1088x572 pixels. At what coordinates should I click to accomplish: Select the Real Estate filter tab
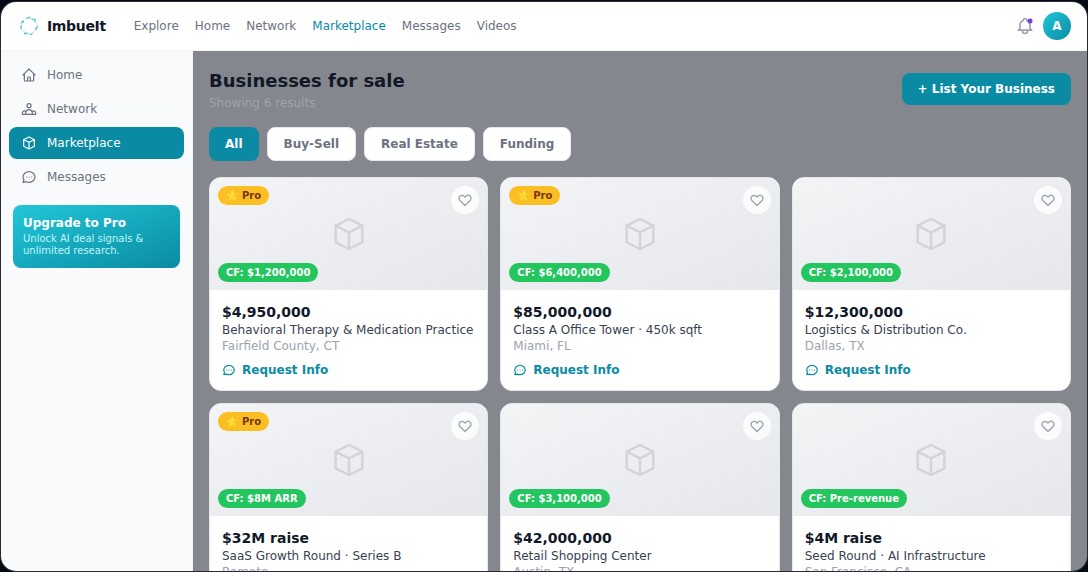419,144
